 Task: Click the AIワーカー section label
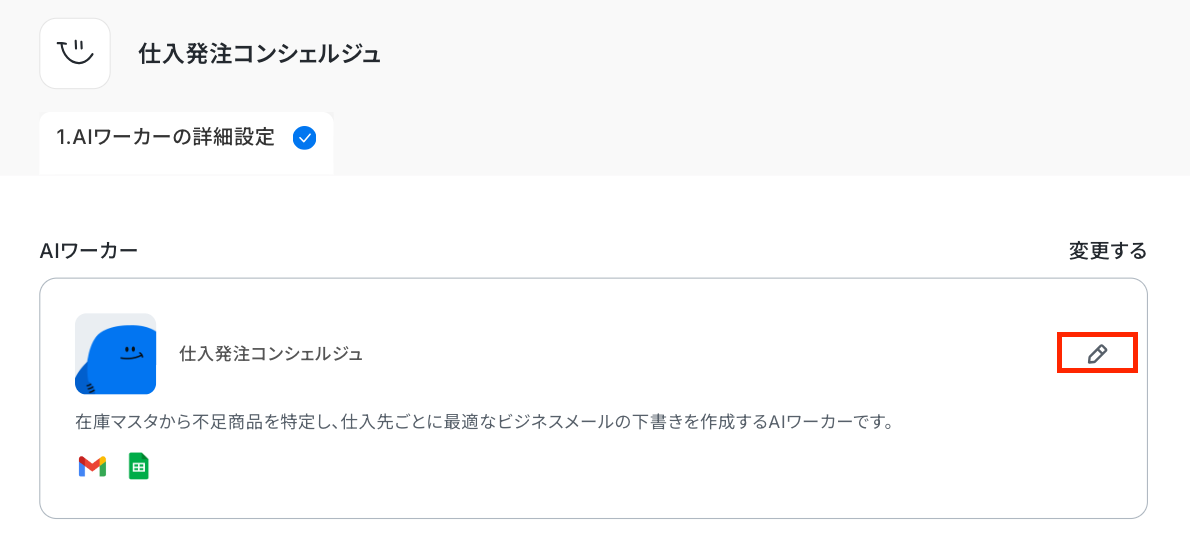tap(88, 251)
